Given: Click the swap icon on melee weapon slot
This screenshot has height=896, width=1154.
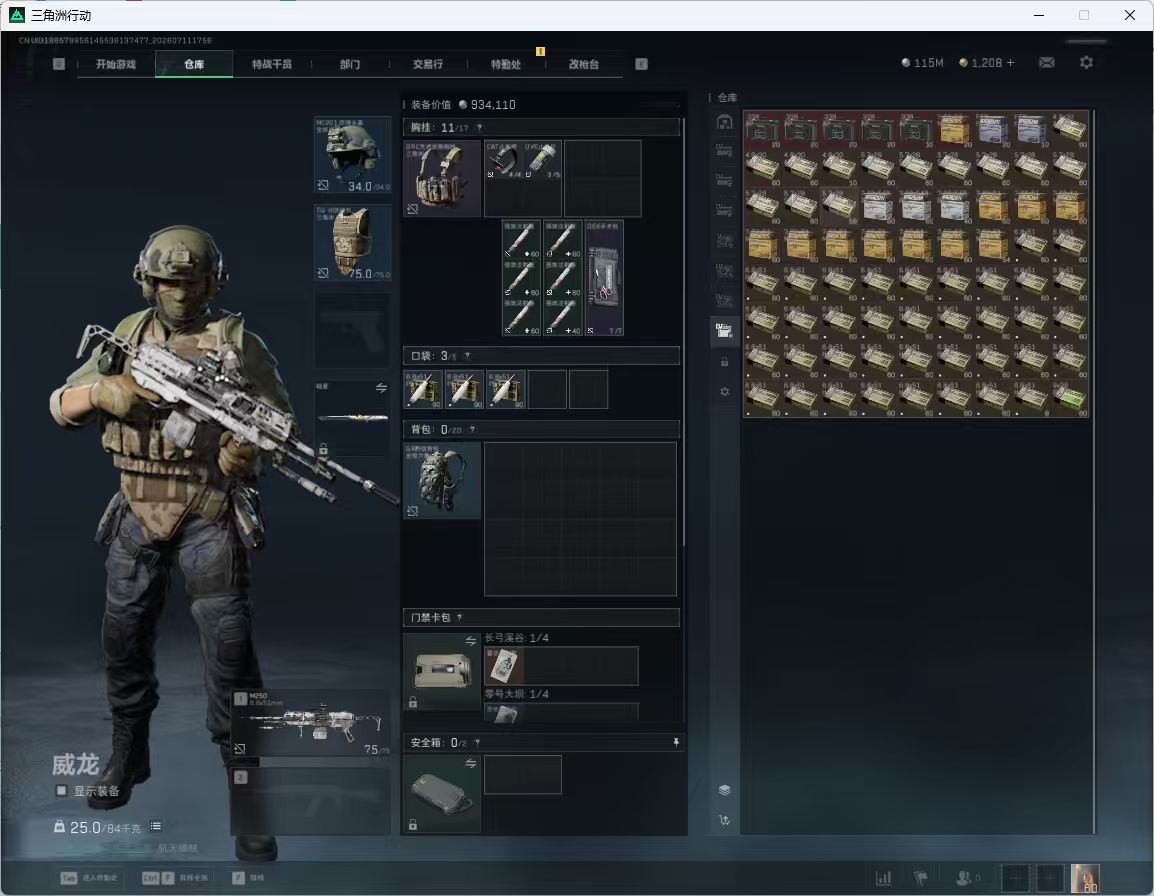Looking at the screenshot, I should click(381, 388).
